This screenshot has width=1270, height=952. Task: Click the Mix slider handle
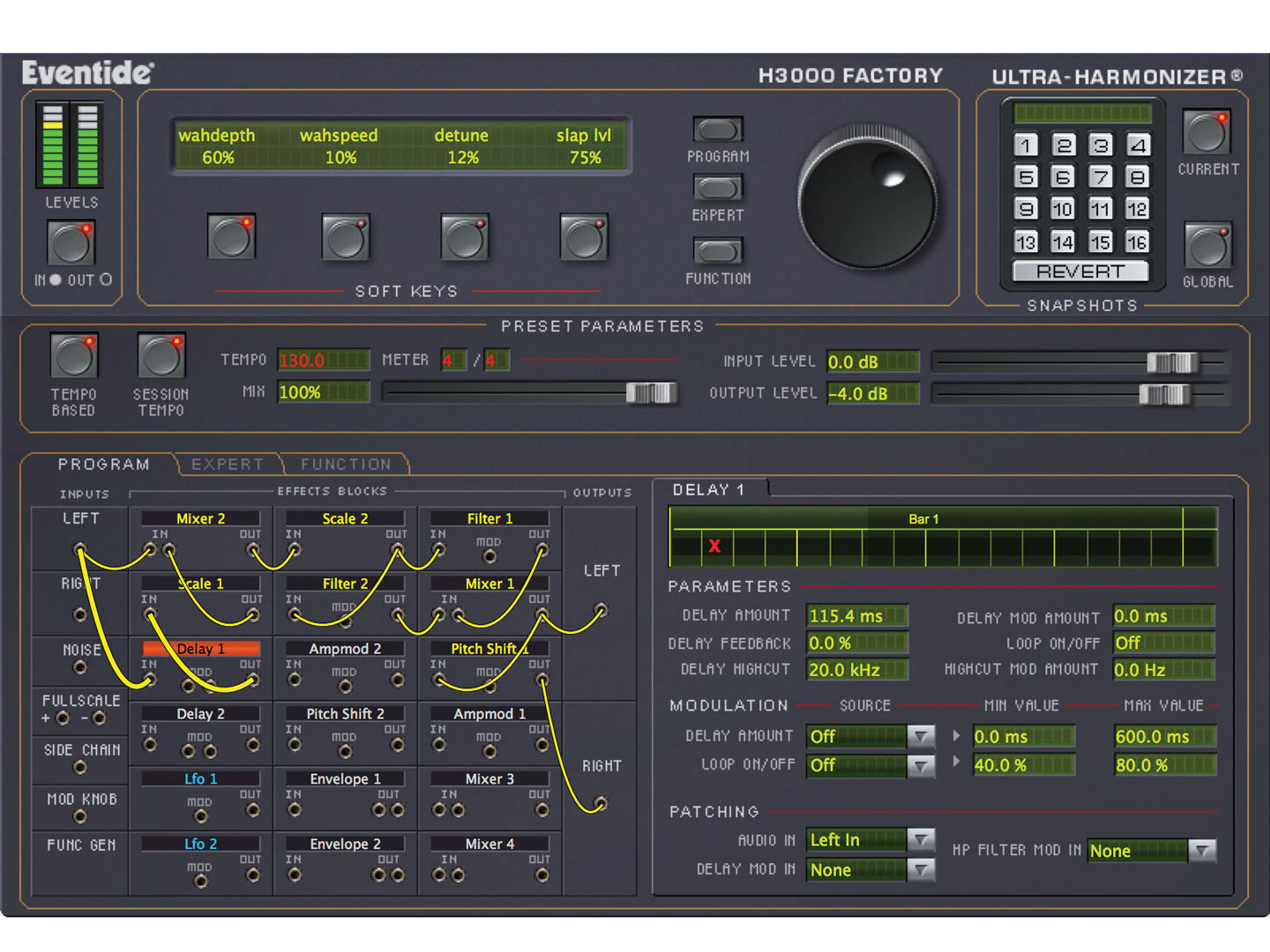click(651, 392)
